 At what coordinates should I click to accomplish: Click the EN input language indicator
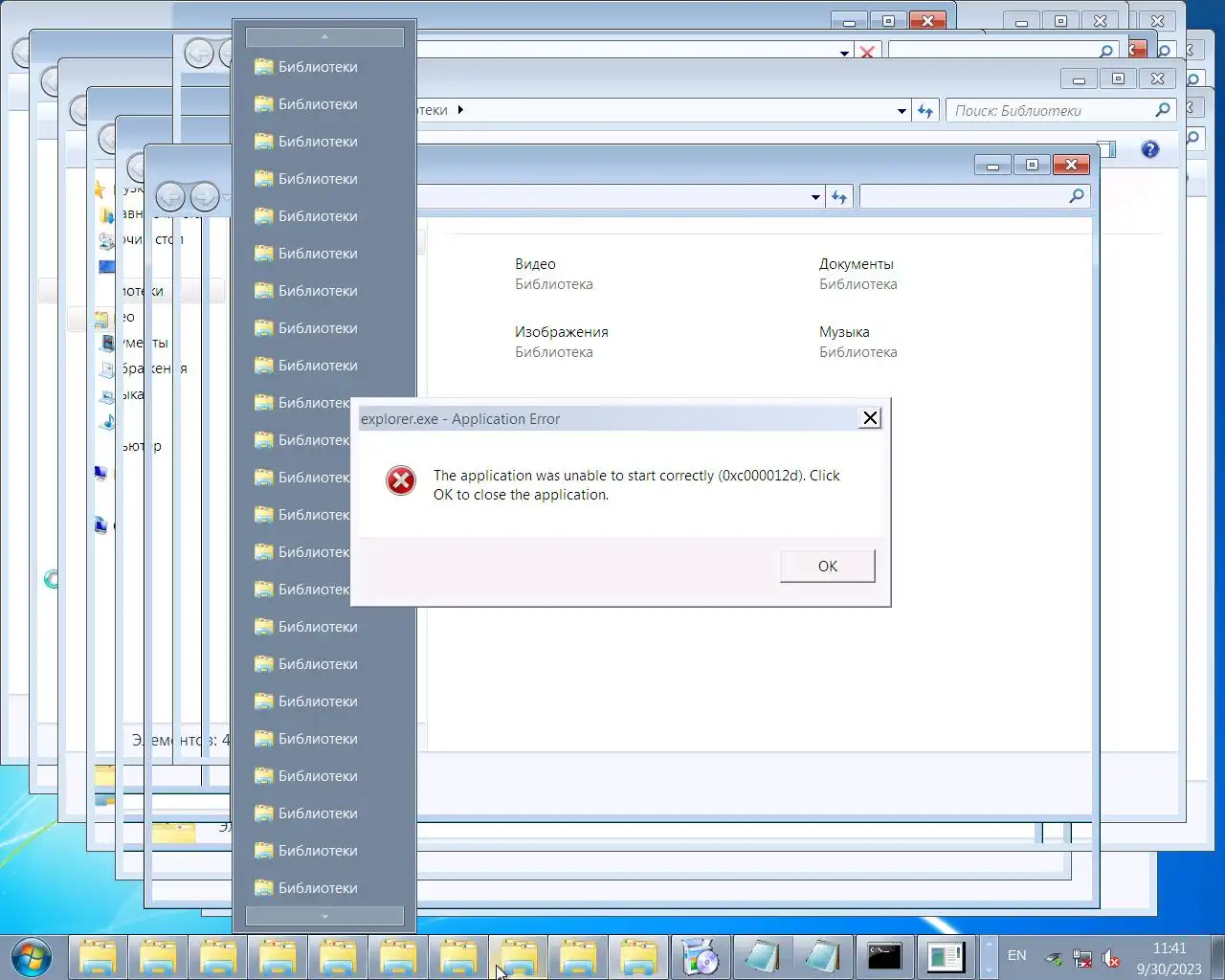[1016, 956]
